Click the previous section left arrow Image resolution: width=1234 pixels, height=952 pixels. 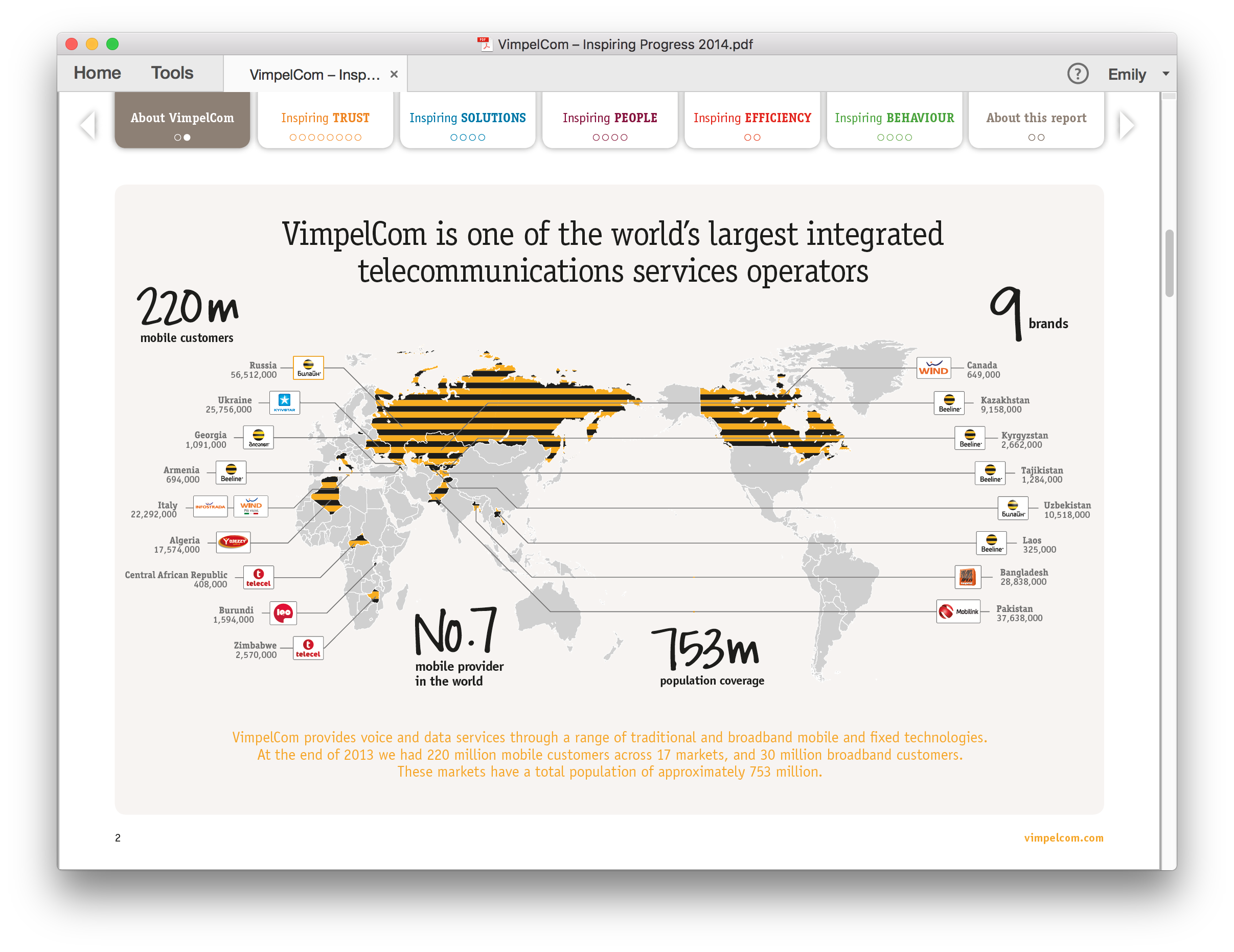click(87, 125)
